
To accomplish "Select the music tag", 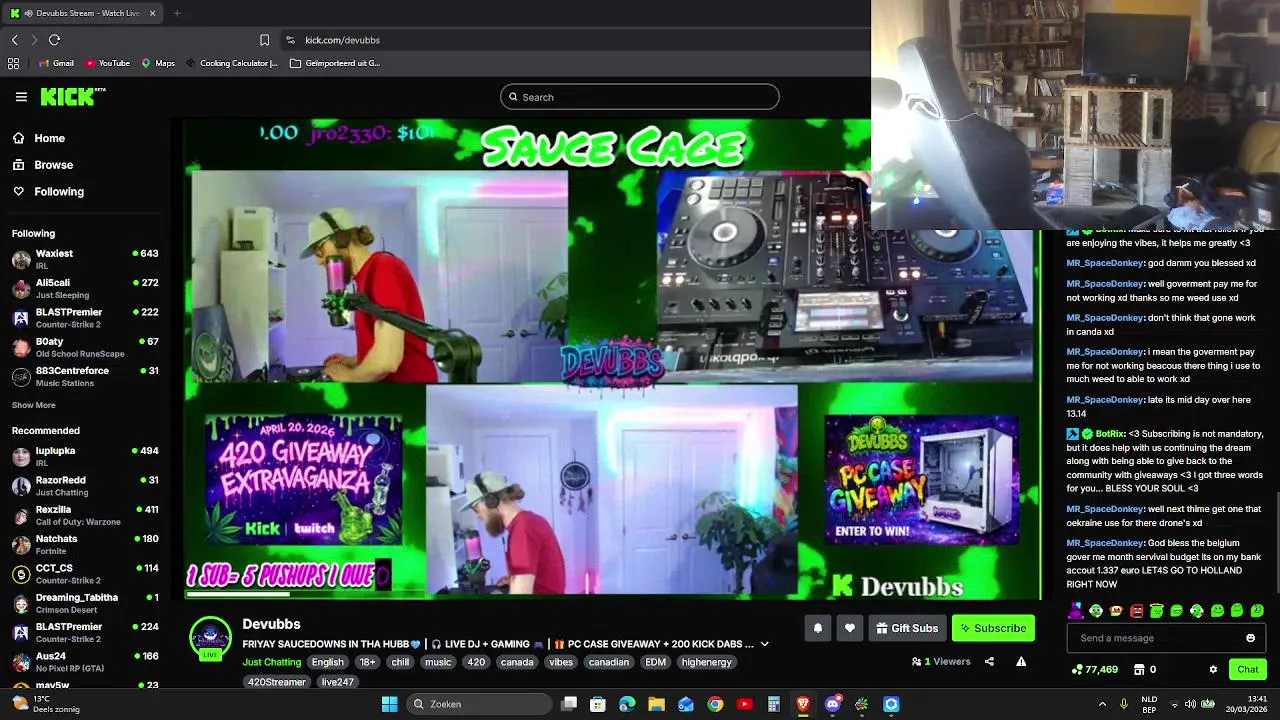I will tap(438, 662).
